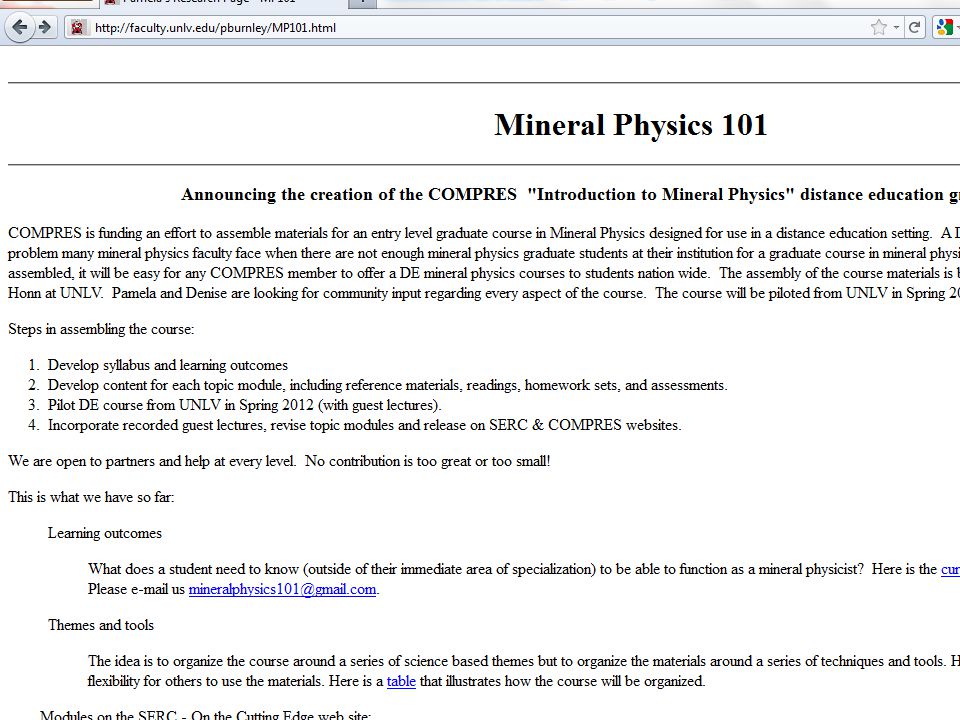Follow the link after 'Here is the' in Learning outcomes
Viewport: 960px width, 720px height.
pyautogui.click(x=950, y=569)
